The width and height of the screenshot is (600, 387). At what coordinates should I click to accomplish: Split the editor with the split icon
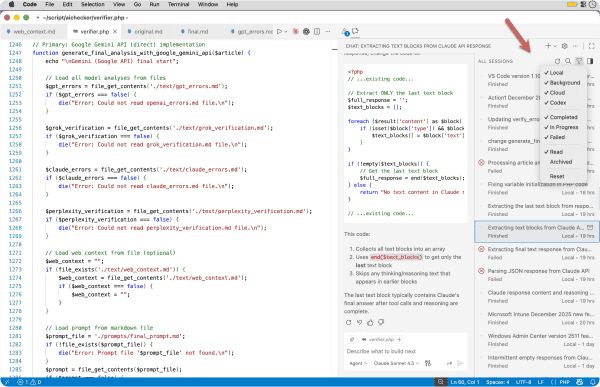317,31
